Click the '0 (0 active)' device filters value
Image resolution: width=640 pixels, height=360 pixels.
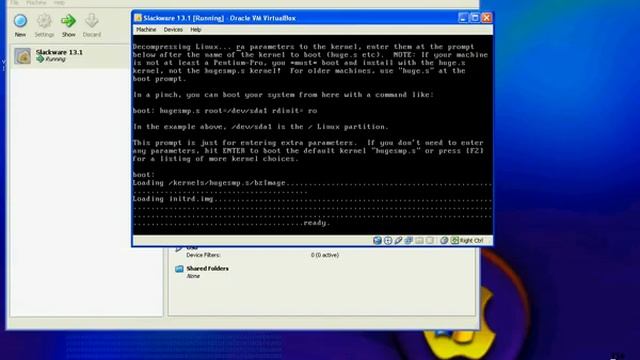coord(325,255)
